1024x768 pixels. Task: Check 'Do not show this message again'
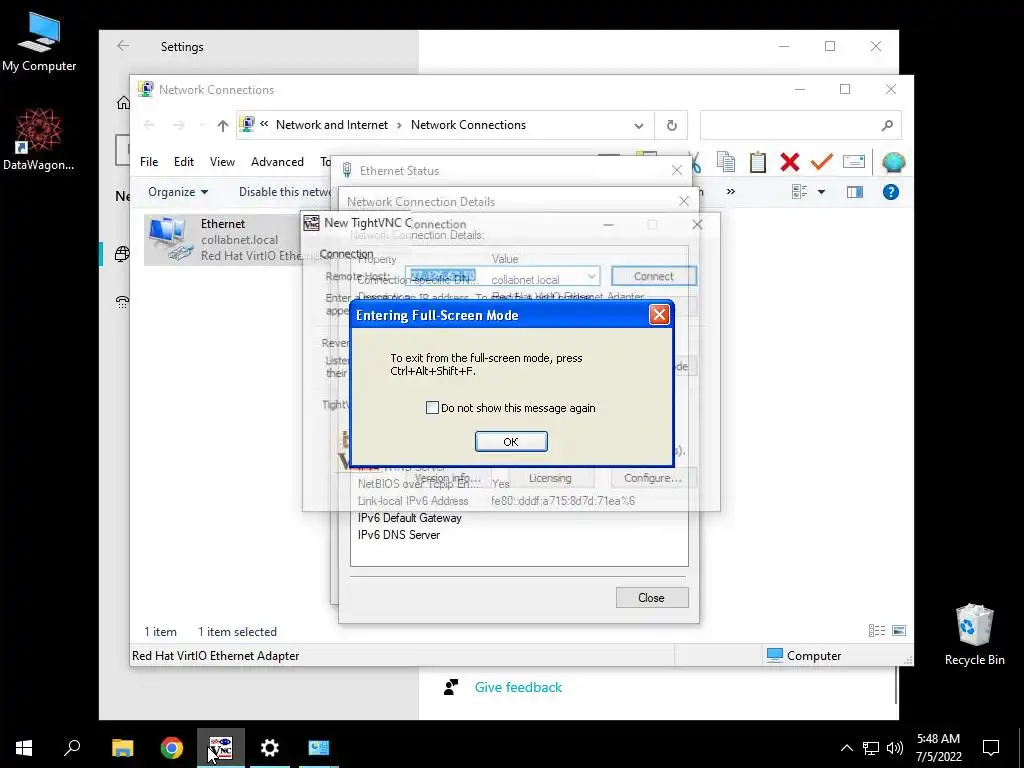(x=432, y=408)
